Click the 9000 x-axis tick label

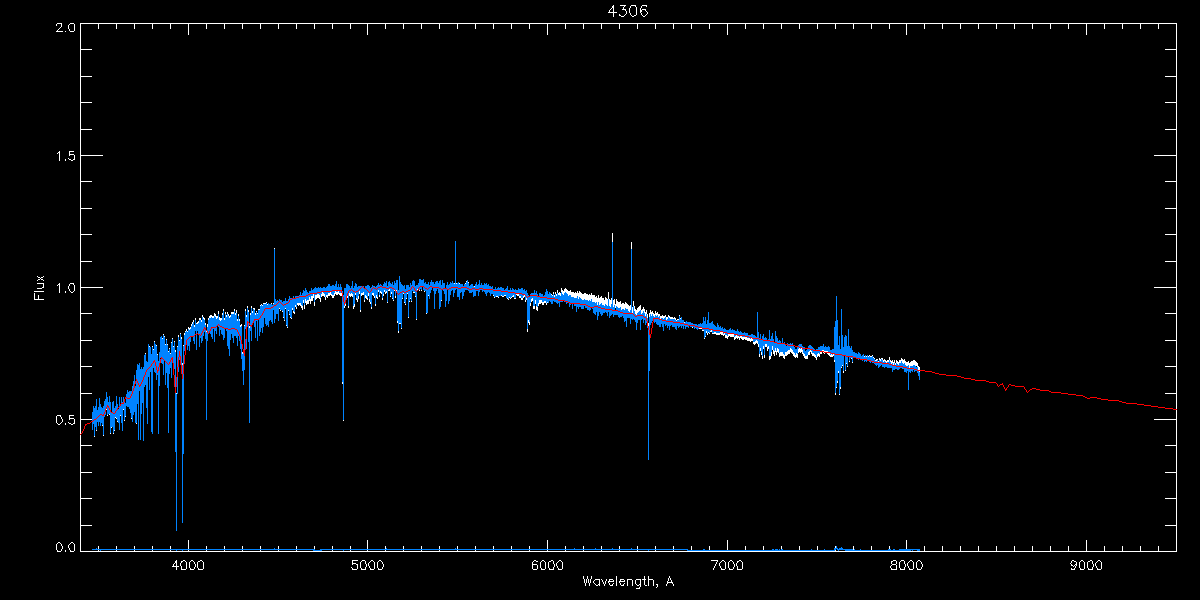pos(1087,564)
